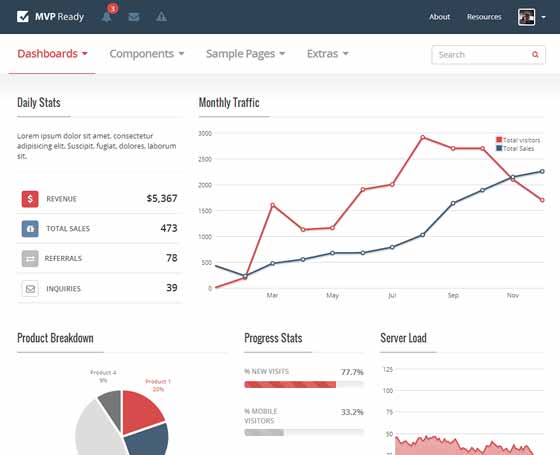Screen dimensions: 560x455
Task: Select the 78 referrals value
Action: [172, 258]
